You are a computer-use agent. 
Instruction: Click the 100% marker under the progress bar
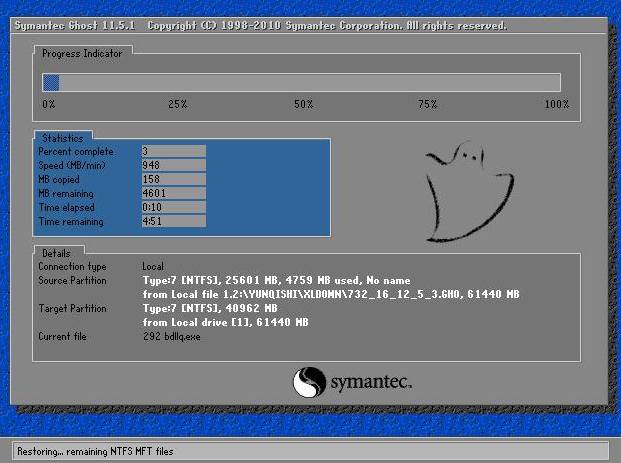556,104
